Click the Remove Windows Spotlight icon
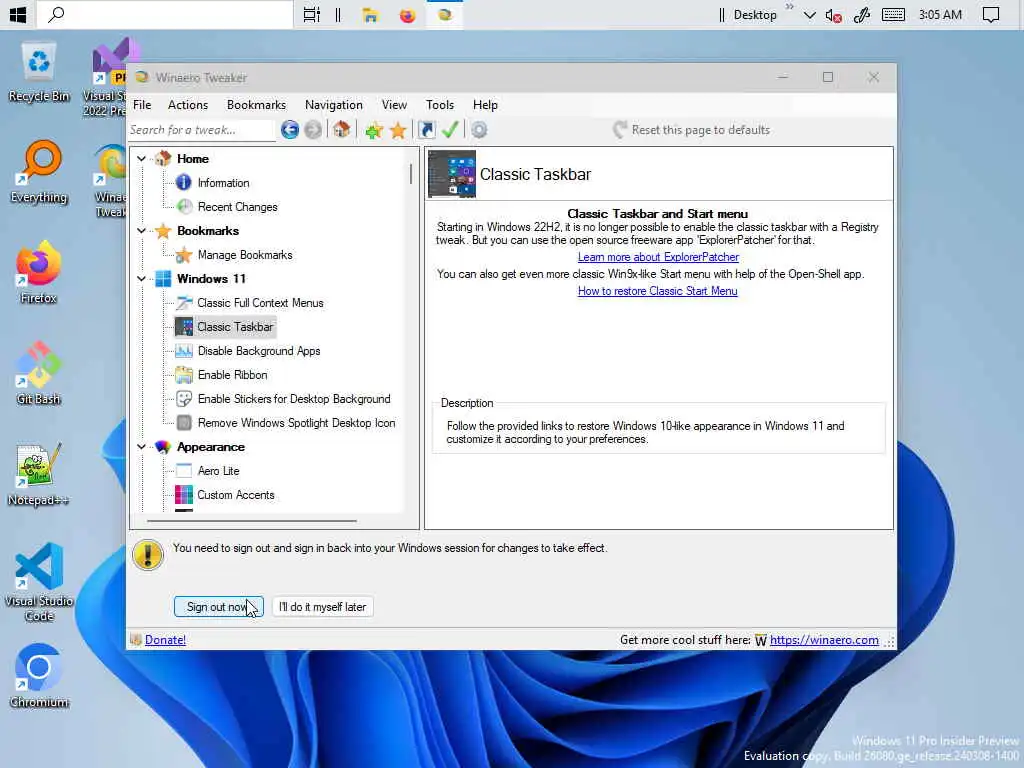The height and width of the screenshot is (768, 1024). tap(184, 423)
